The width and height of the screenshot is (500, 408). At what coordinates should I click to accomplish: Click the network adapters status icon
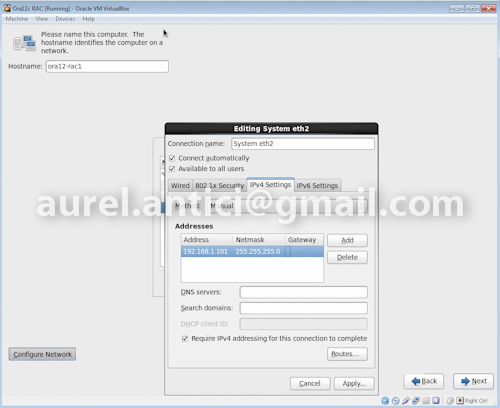[416, 400]
